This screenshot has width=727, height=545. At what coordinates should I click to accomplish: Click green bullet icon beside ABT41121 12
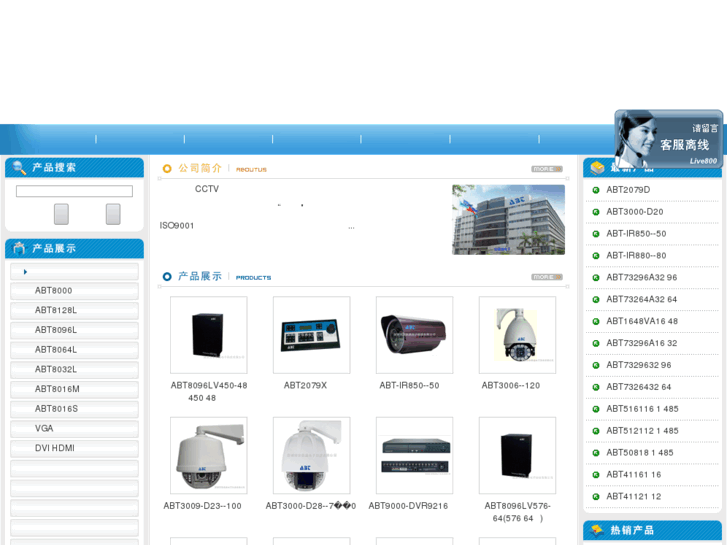(596, 497)
